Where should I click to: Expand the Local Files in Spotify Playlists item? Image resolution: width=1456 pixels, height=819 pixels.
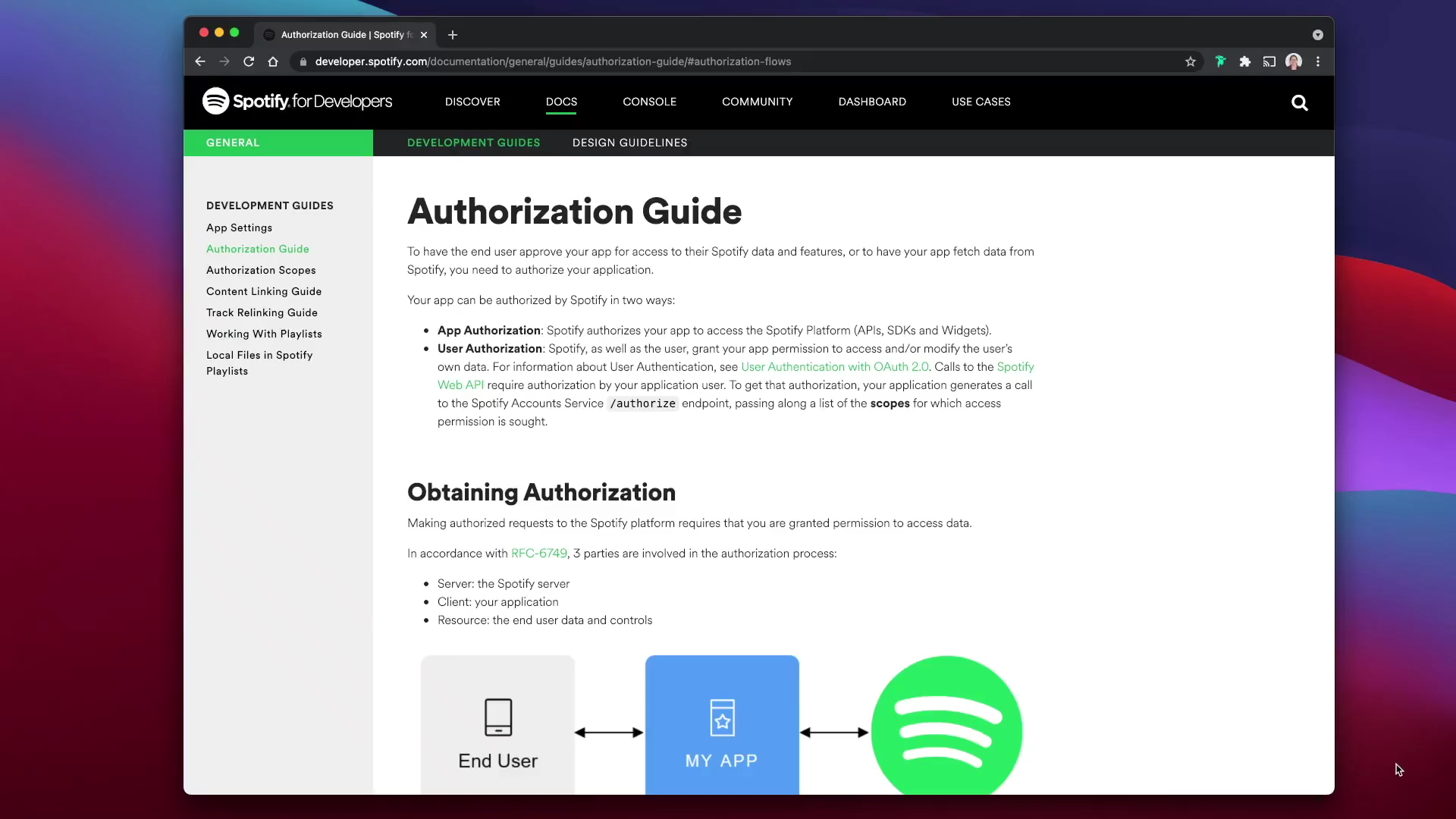(260, 363)
